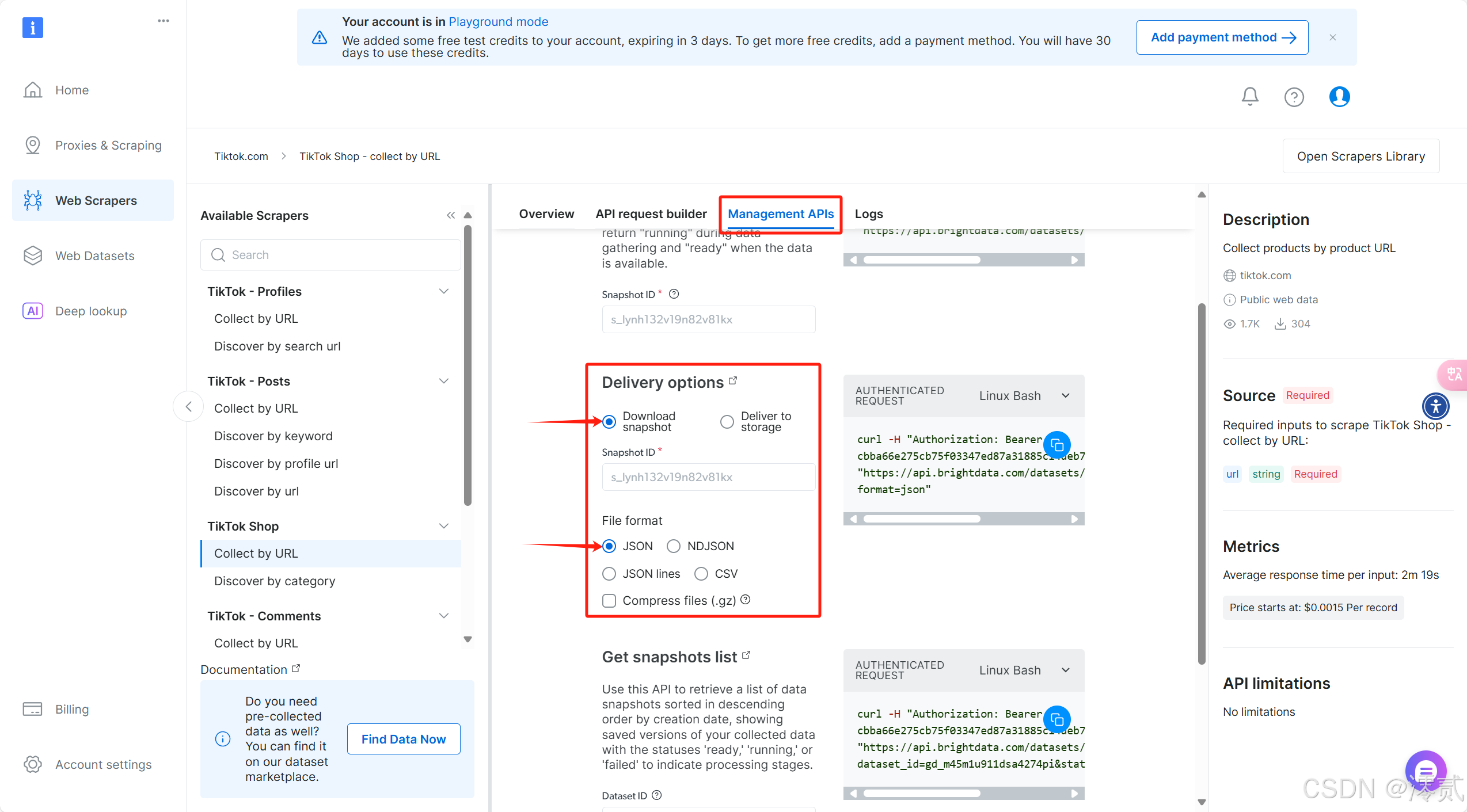
Task: Open the notifications bell icon
Action: click(x=1249, y=96)
